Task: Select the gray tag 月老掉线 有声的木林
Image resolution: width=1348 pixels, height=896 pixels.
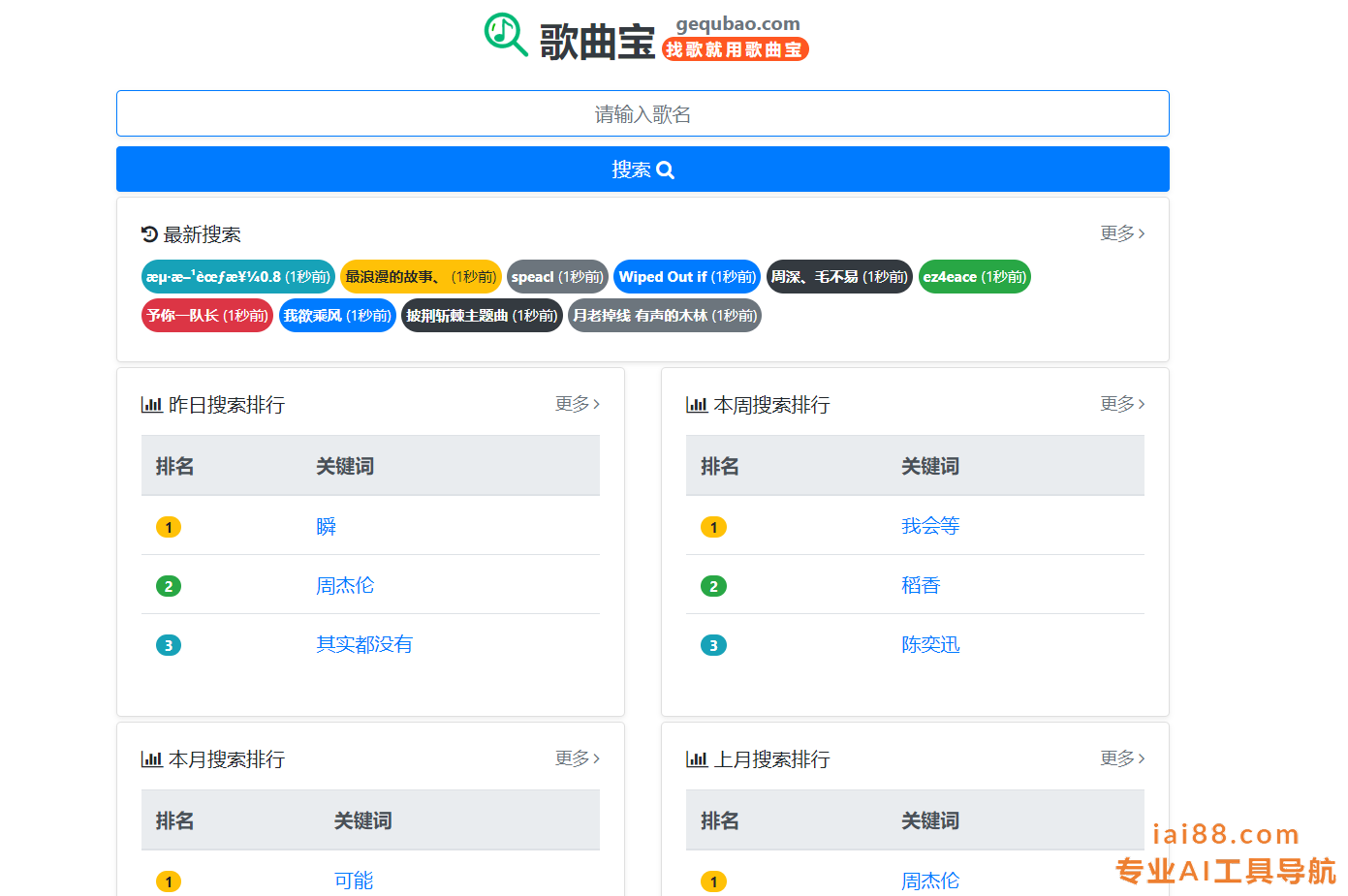Action: (x=665, y=316)
